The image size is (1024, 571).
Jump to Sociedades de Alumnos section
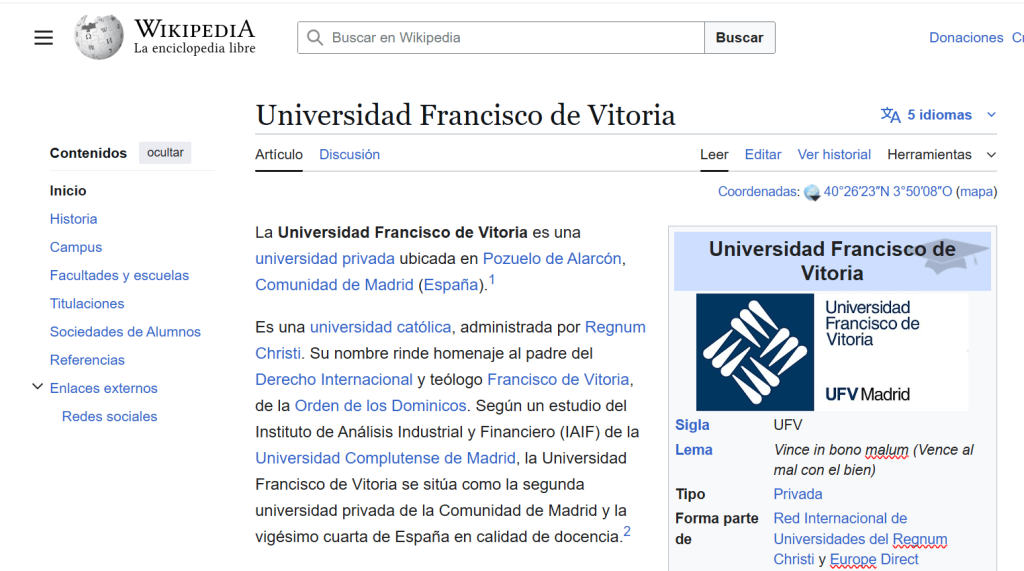(x=125, y=331)
